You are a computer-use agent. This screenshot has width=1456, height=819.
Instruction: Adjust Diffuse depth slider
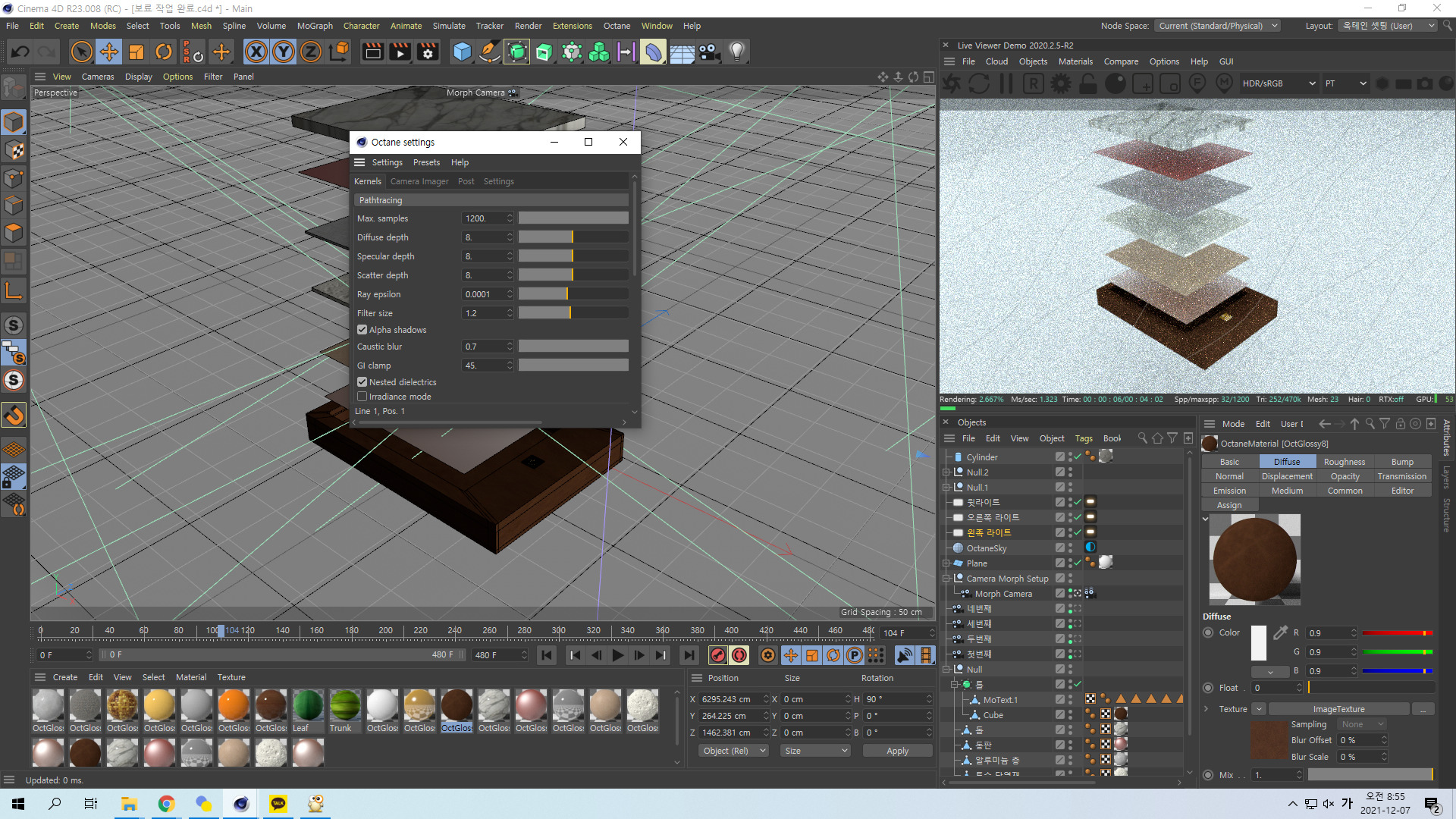tap(573, 237)
